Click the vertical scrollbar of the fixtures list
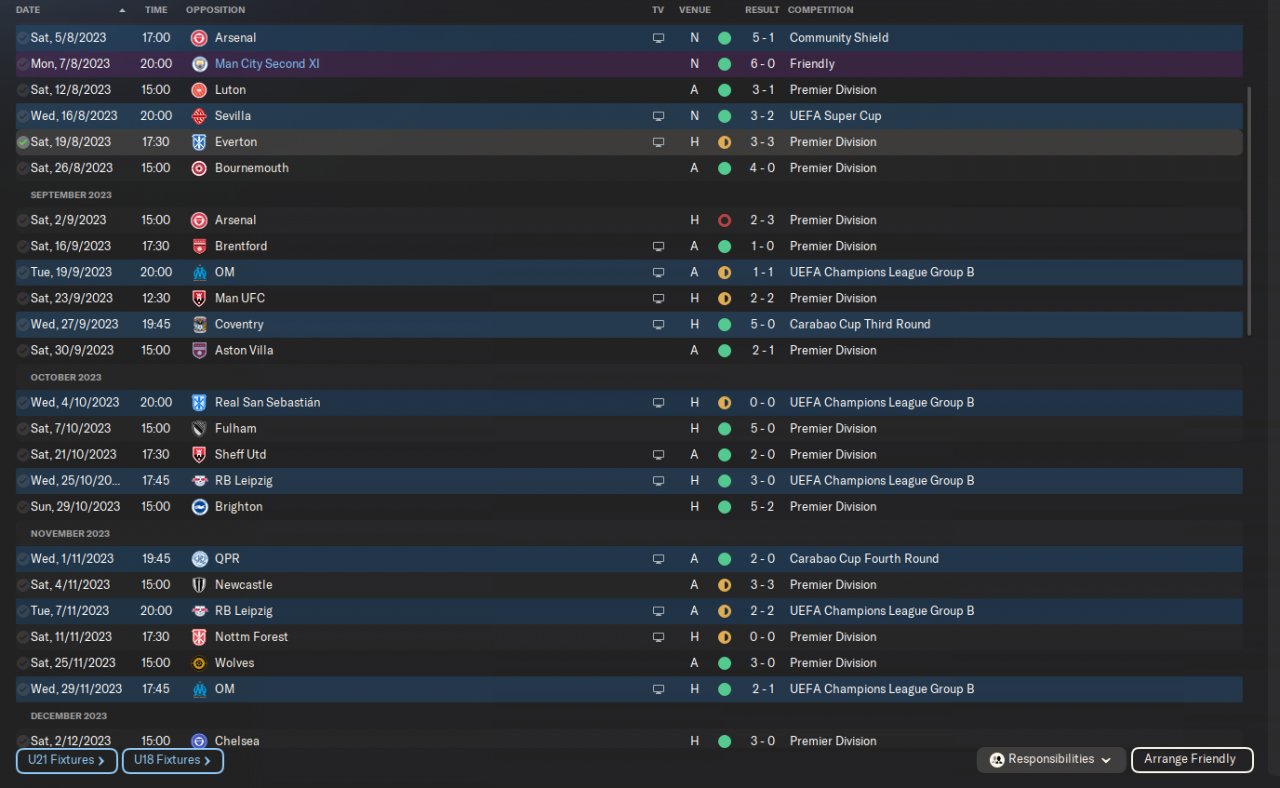The width and height of the screenshot is (1280, 788). tap(1249, 210)
